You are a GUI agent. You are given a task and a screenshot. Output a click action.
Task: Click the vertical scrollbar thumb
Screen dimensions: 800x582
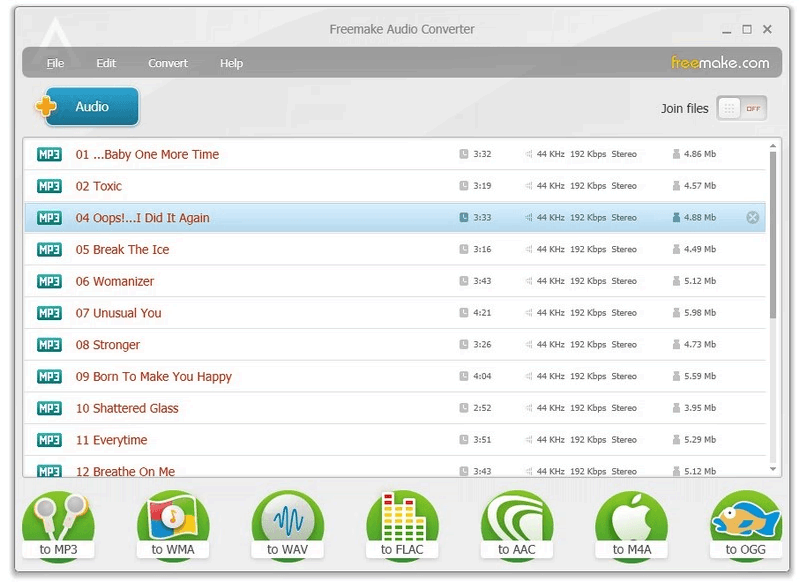(773, 235)
